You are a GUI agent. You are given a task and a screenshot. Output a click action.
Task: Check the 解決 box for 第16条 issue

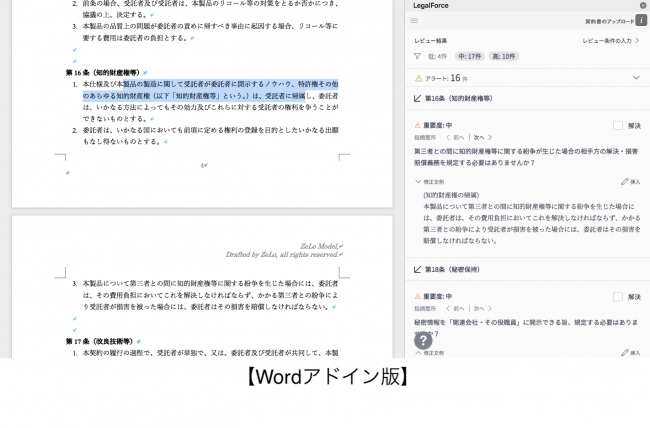pyautogui.click(x=618, y=126)
